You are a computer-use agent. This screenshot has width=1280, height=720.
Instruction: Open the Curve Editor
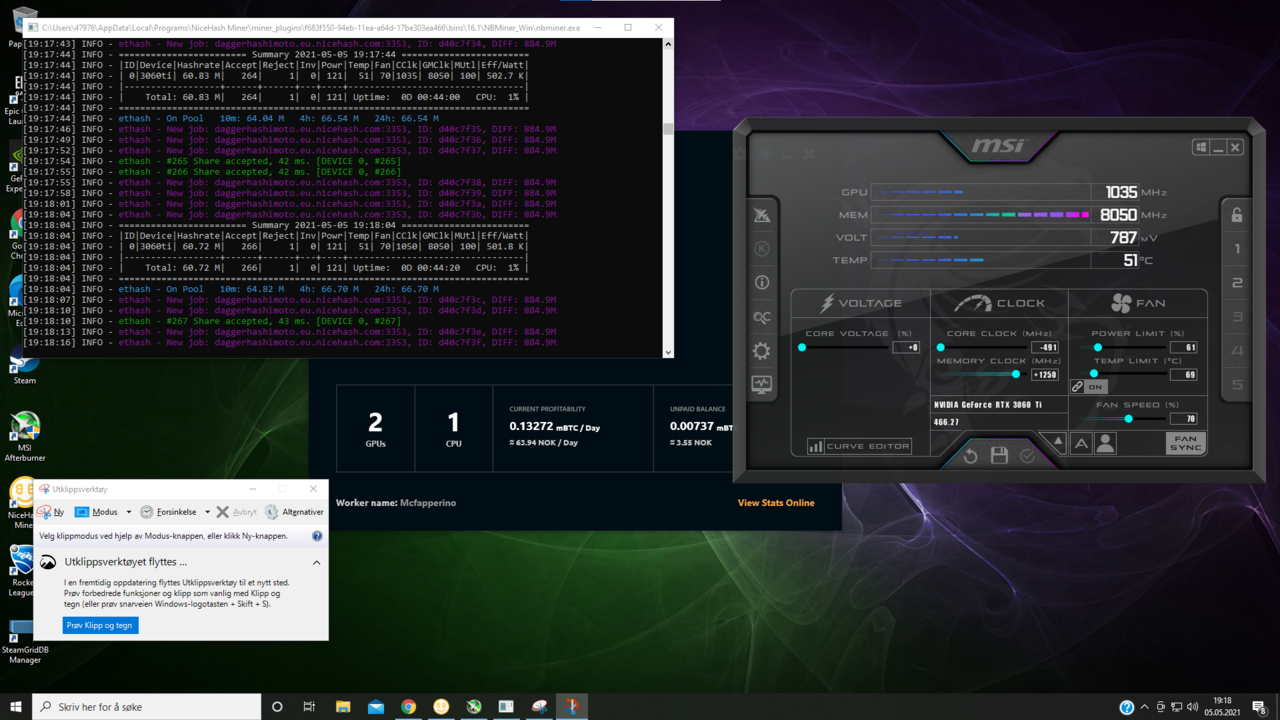tap(859, 446)
